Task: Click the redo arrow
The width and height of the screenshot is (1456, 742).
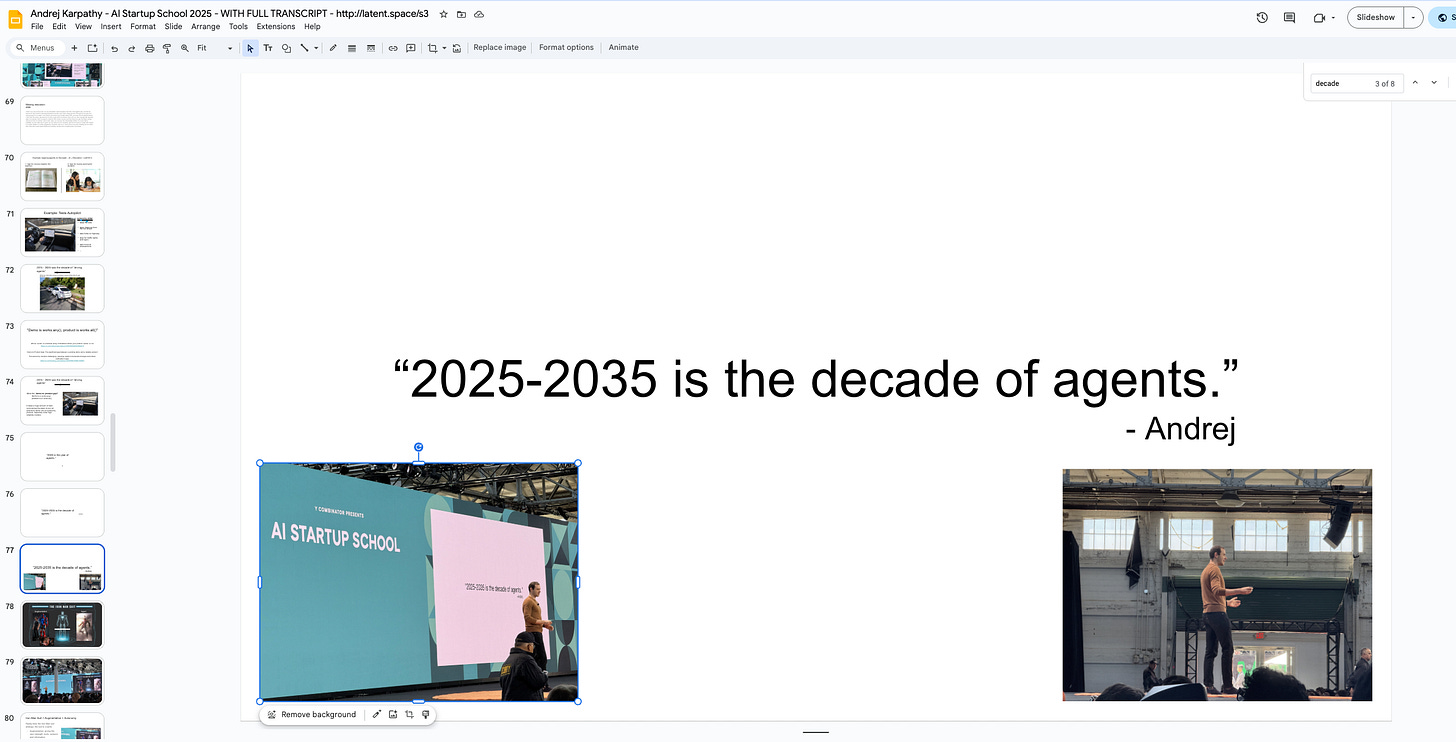Action: [x=131, y=48]
